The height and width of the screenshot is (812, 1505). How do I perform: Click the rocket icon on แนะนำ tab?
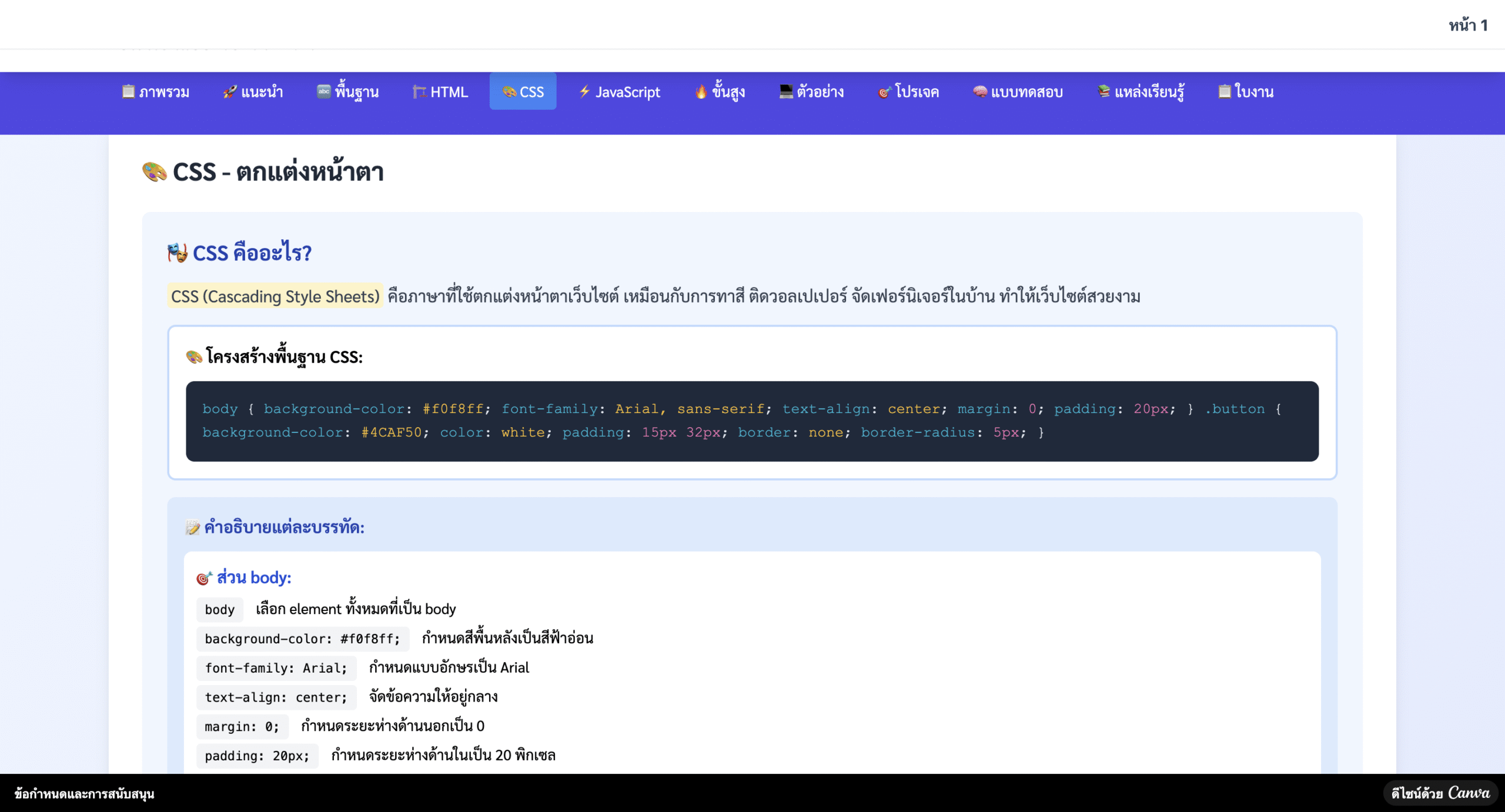229,92
